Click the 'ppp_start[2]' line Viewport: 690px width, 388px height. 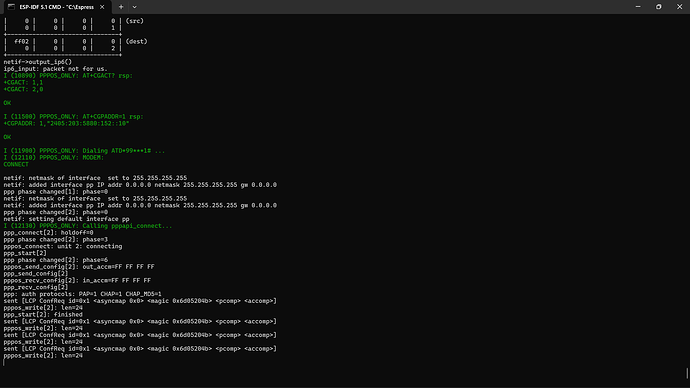[25, 253]
